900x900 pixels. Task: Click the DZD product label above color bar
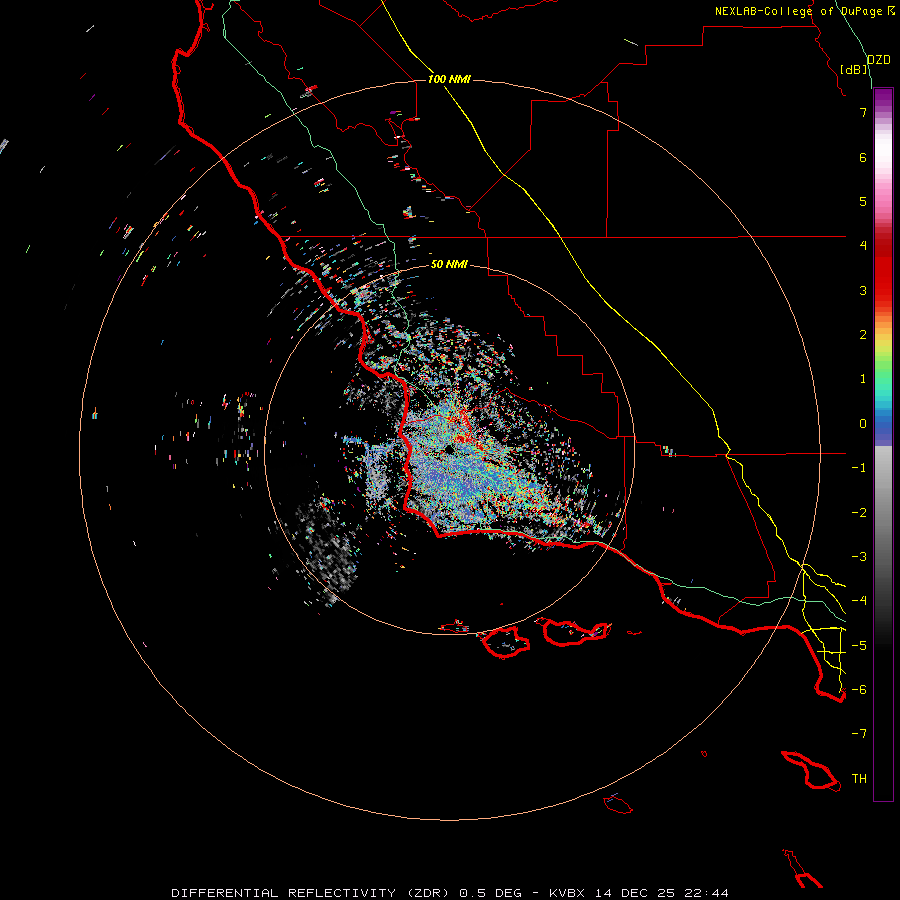[x=878, y=60]
